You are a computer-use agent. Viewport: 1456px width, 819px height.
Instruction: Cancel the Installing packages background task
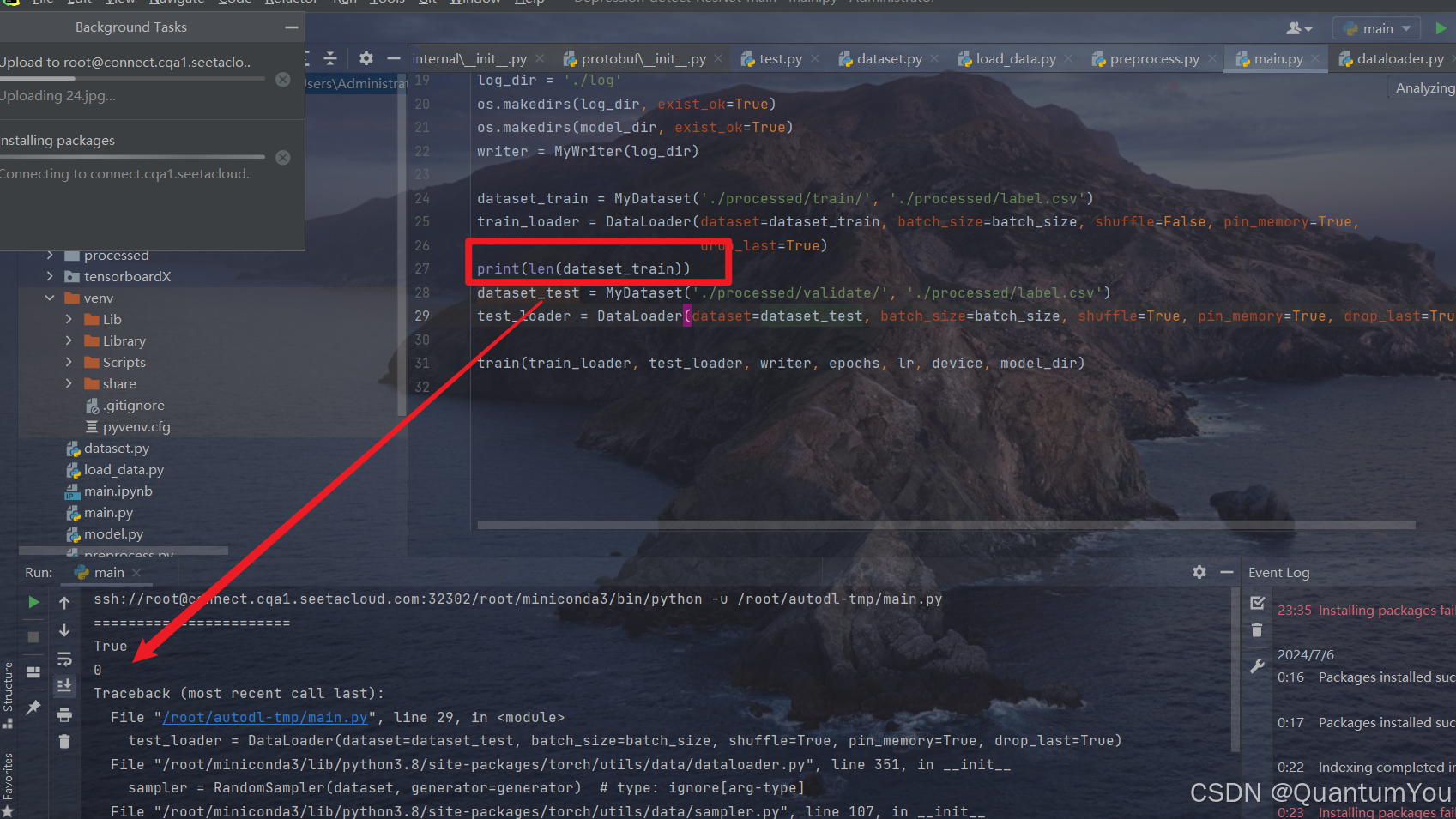(283, 158)
